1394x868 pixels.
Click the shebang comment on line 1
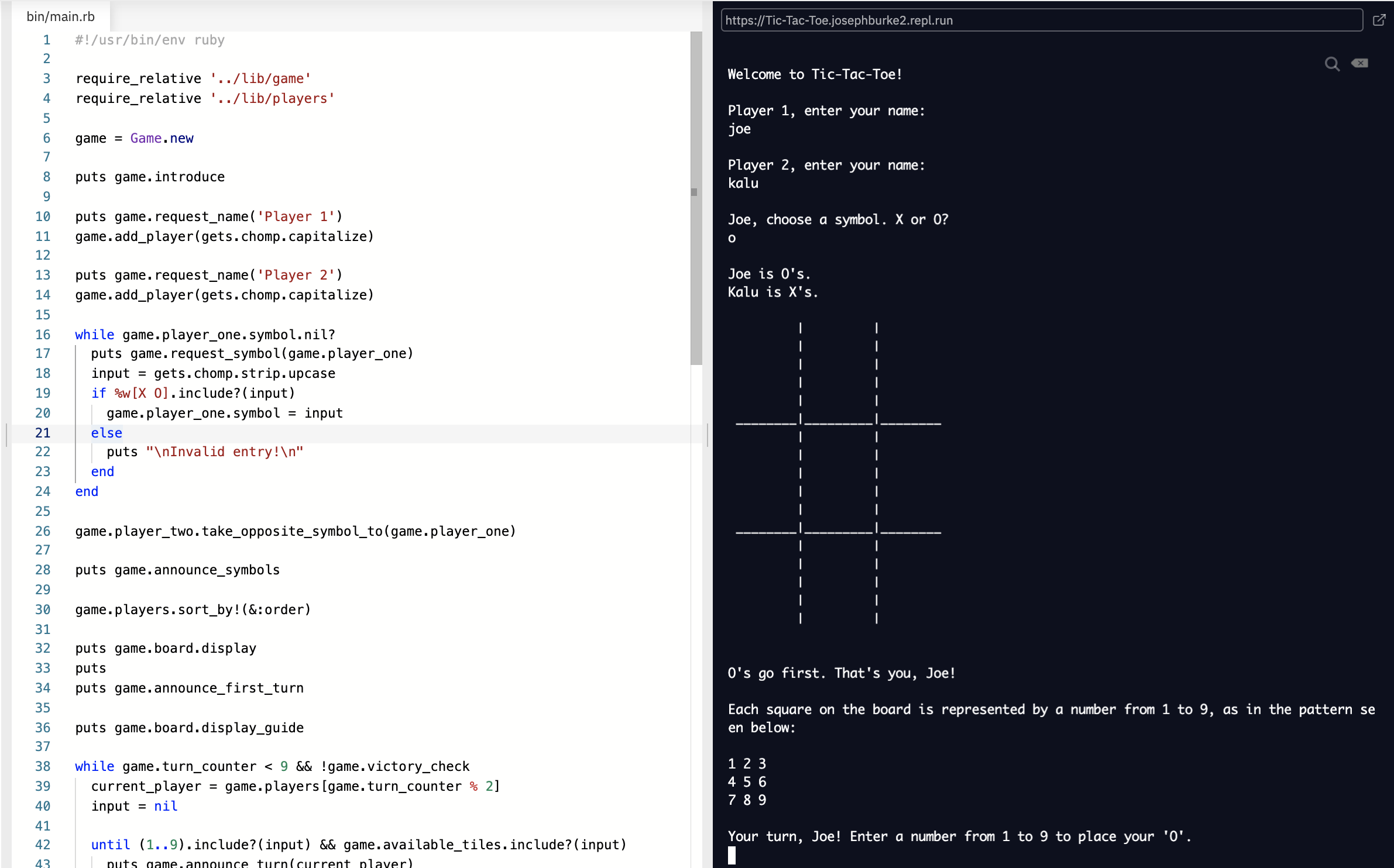pos(150,40)
